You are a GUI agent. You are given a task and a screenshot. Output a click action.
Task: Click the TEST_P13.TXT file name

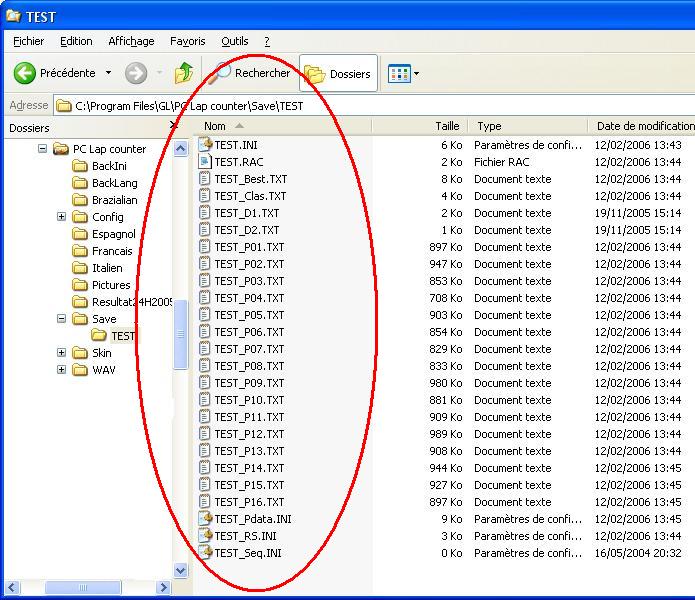tap(249, 451)
